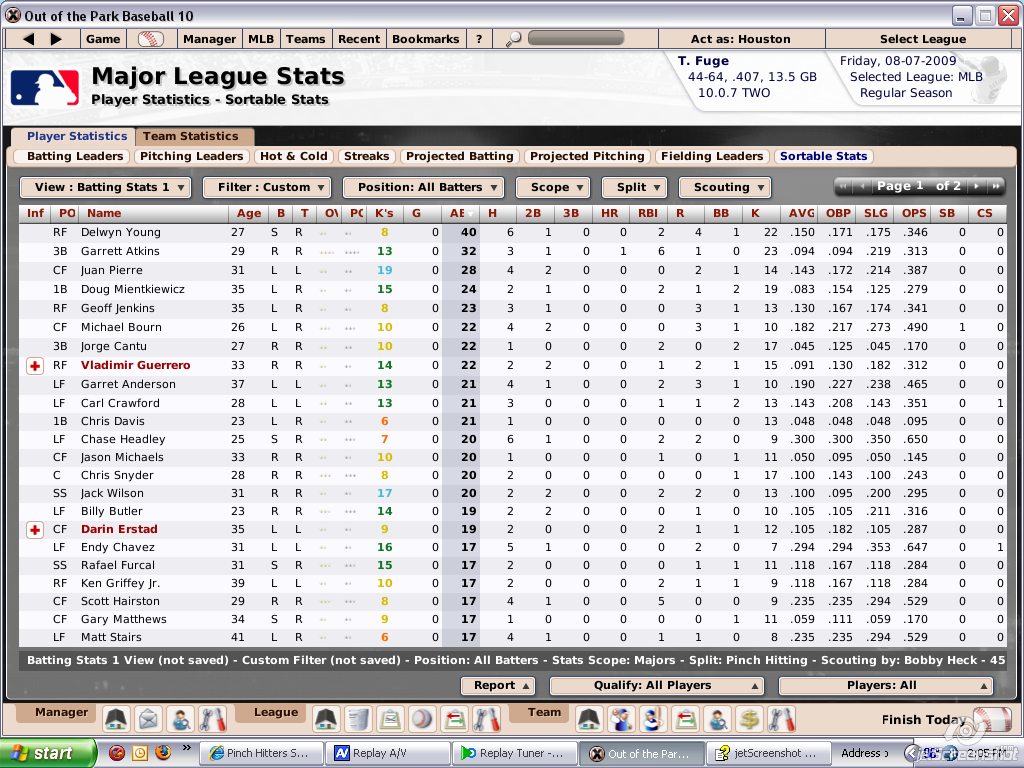Open the Teams menu

click(305, 39)
